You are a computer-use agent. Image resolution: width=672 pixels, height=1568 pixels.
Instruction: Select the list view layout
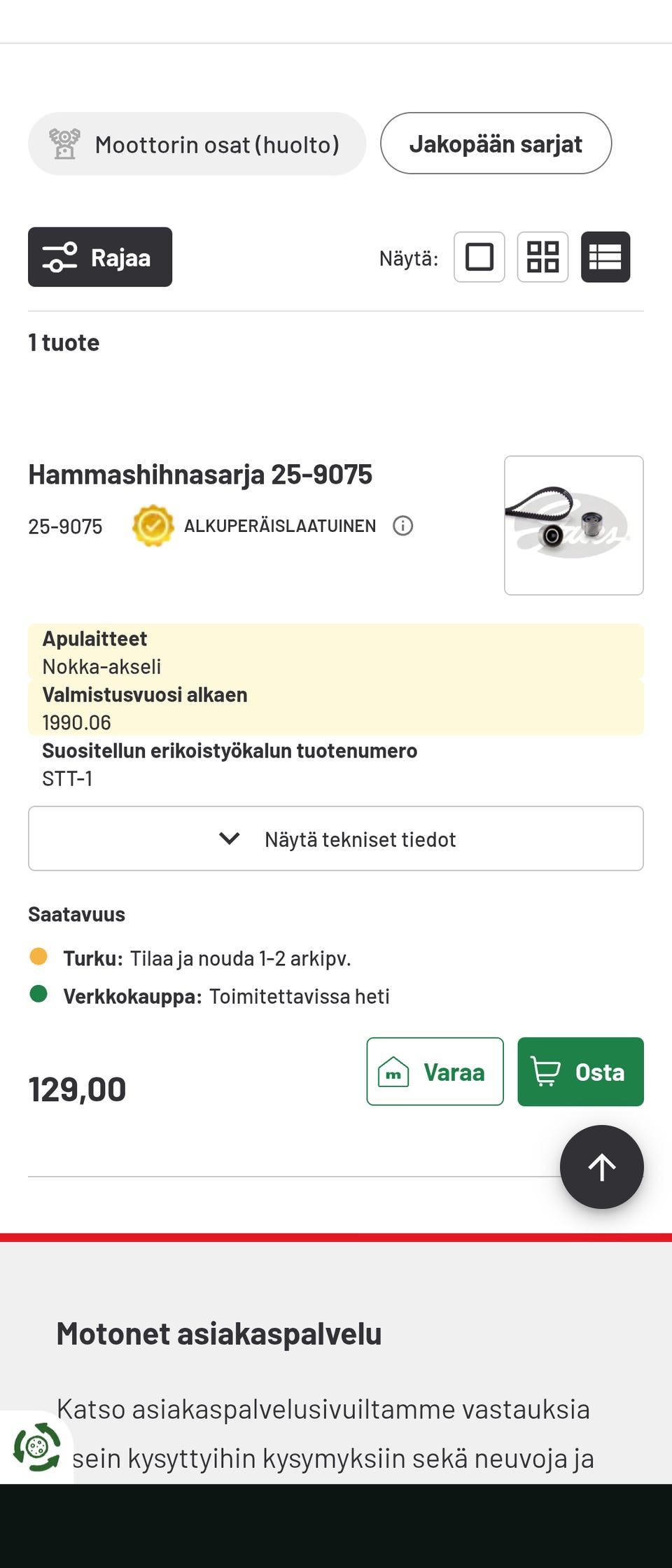pyautogui.click(x=605, y=257)
